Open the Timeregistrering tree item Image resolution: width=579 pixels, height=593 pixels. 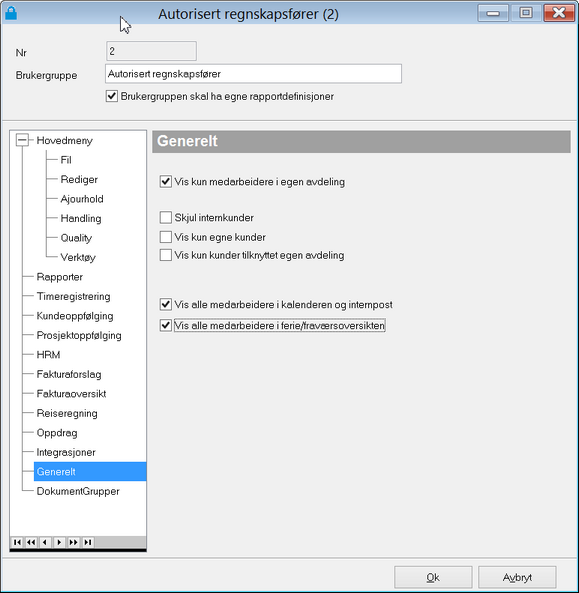pyautogui.click(x=73, y=296)
